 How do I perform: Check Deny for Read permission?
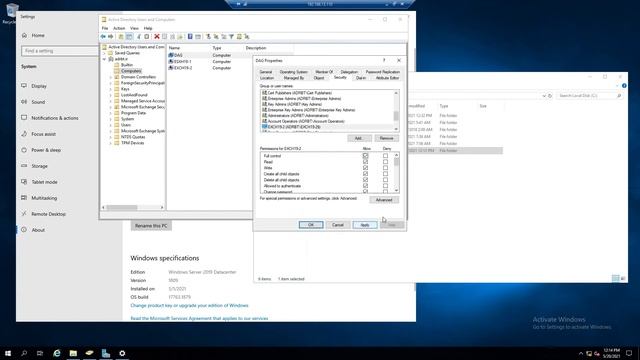tap(385, 162)
